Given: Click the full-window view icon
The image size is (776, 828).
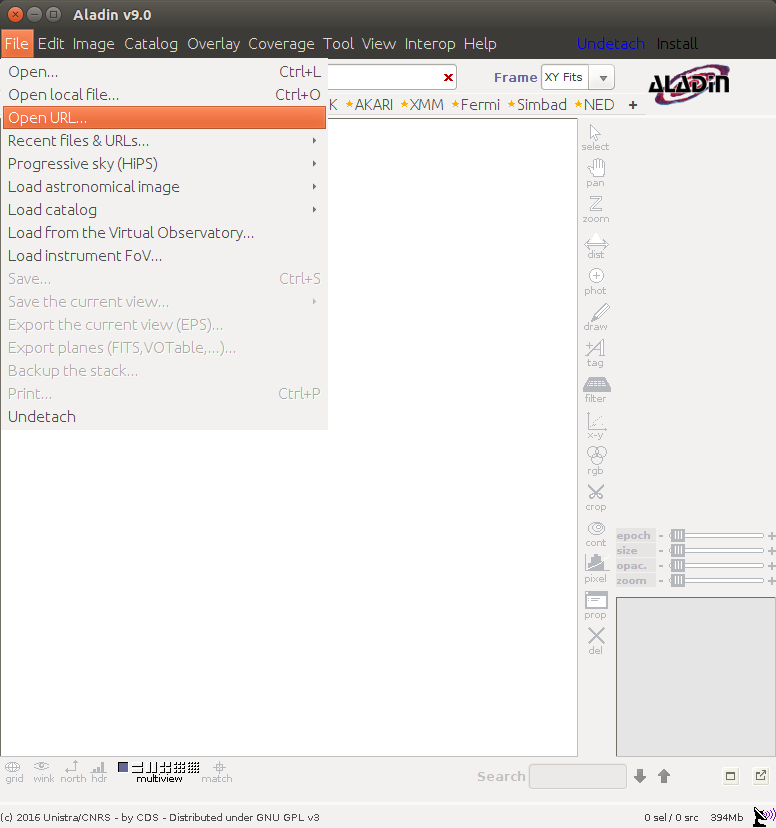Looking at the screenshot, I should (x=731, y=776).
